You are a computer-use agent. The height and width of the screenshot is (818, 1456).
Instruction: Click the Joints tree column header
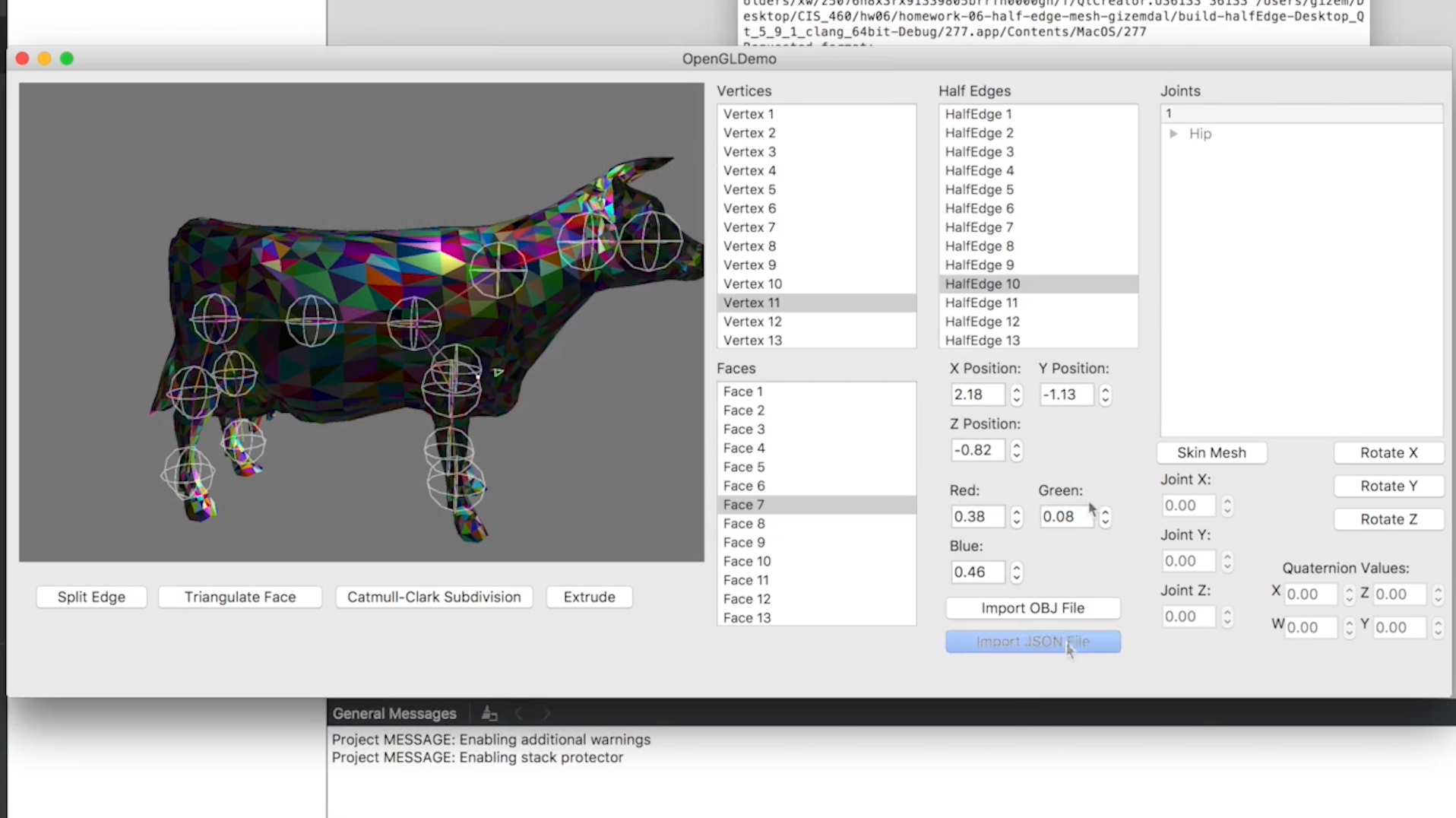(x=1301, y=113)
